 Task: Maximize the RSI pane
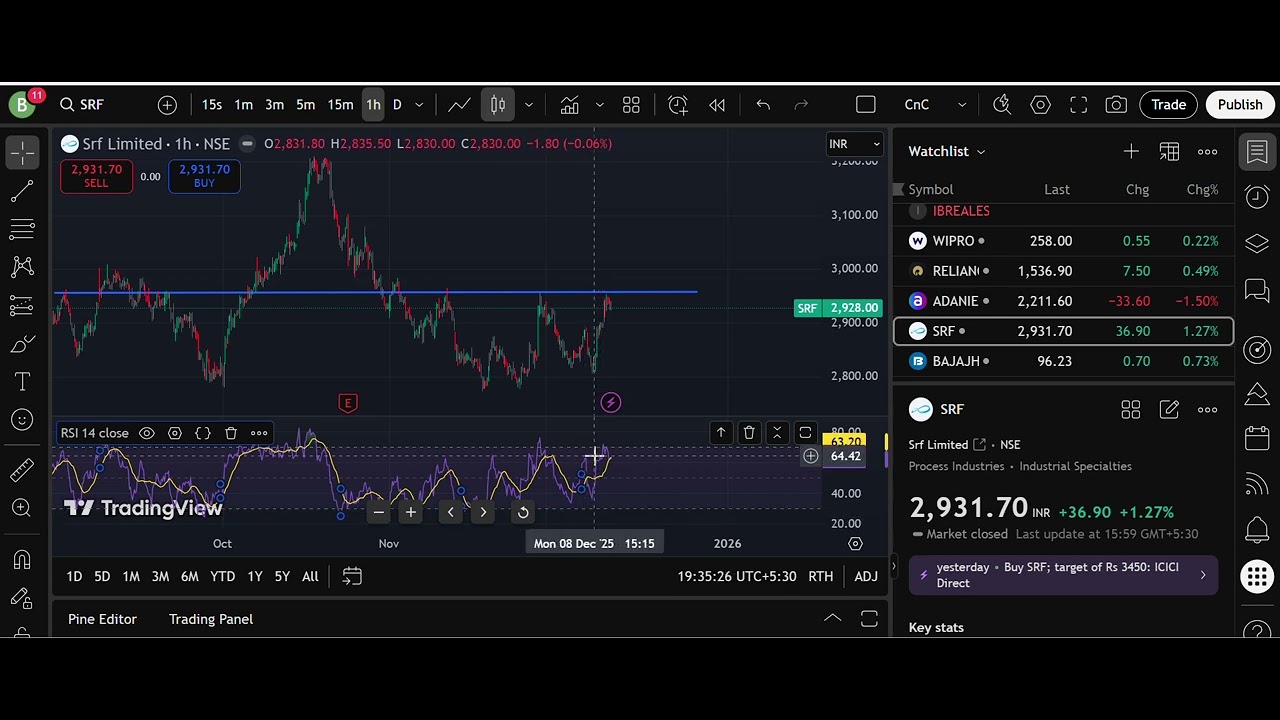point(805,433)
